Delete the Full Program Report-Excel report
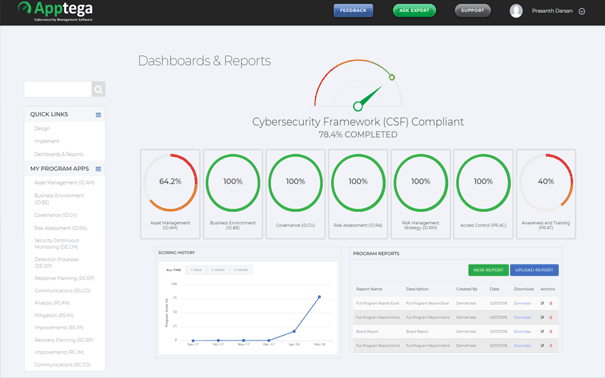 551,304
